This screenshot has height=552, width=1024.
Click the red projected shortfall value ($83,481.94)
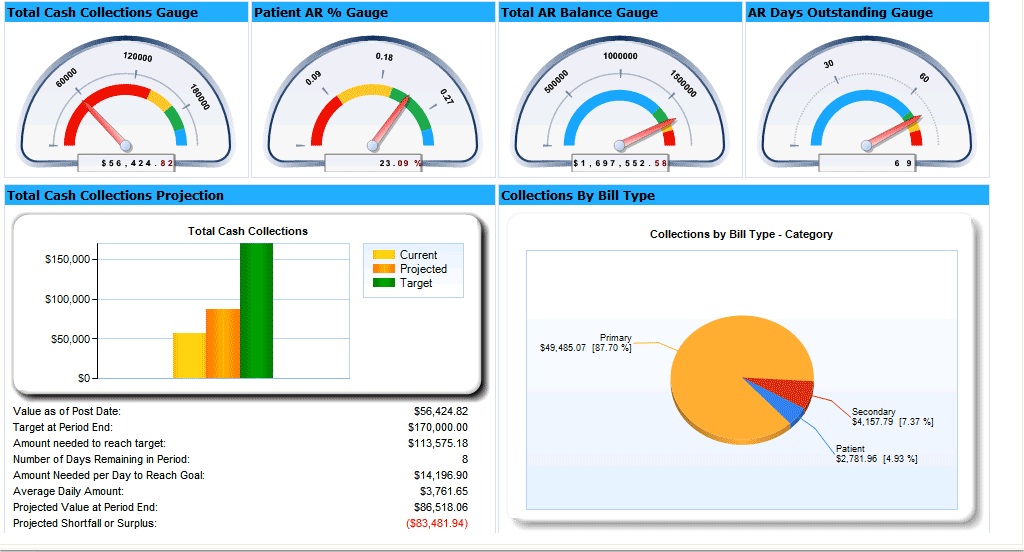(x=437, y=523)
